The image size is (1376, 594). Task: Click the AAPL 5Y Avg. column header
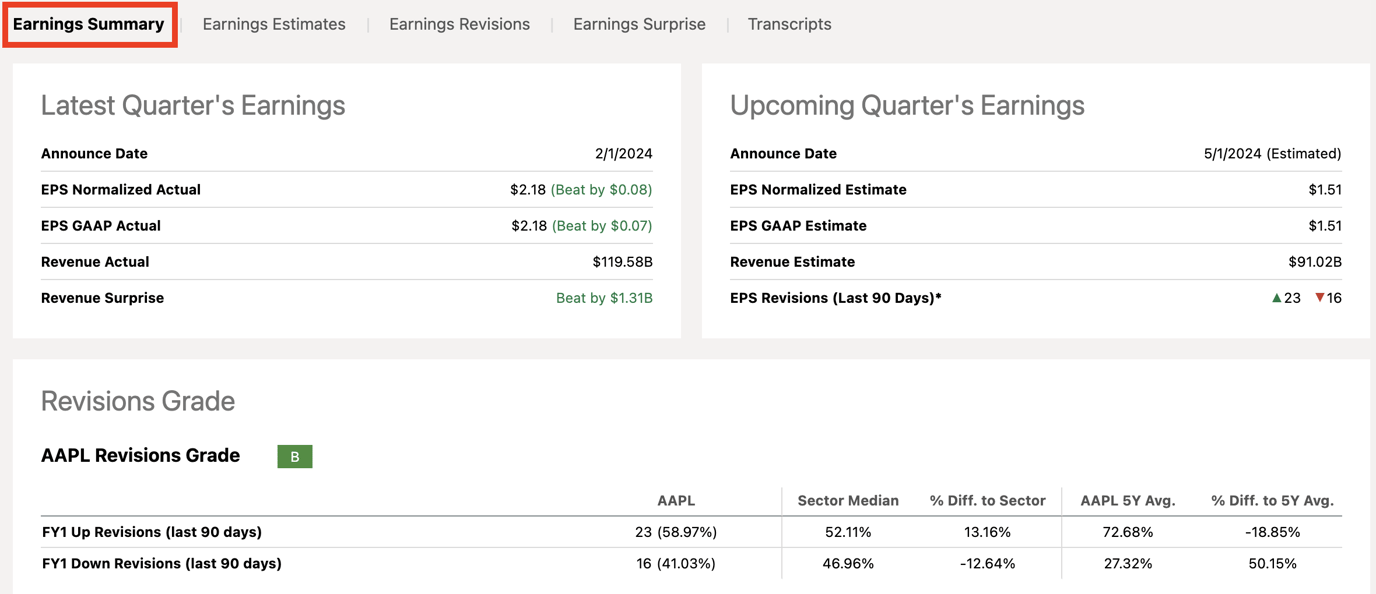click(1127, 501)
